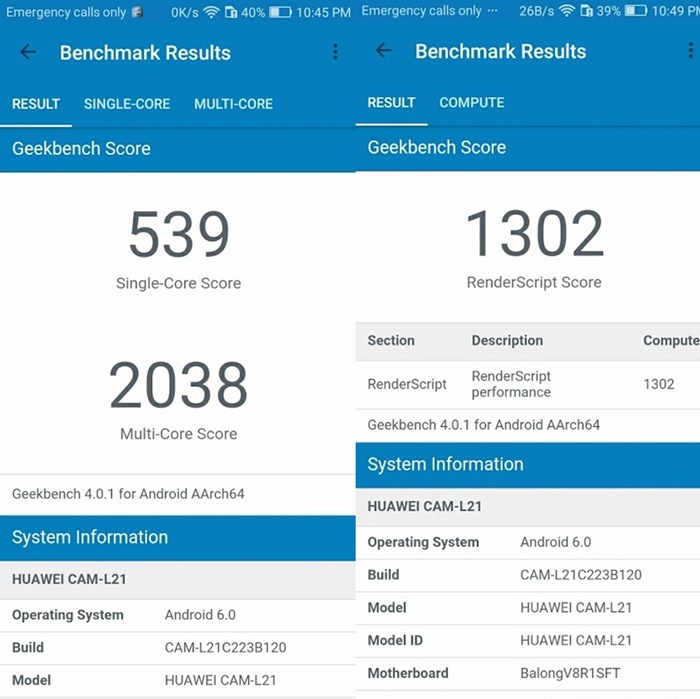Tap BalongV8R1SFT motherboard value
The image size is (700, 699).
[x=570, y=673]
